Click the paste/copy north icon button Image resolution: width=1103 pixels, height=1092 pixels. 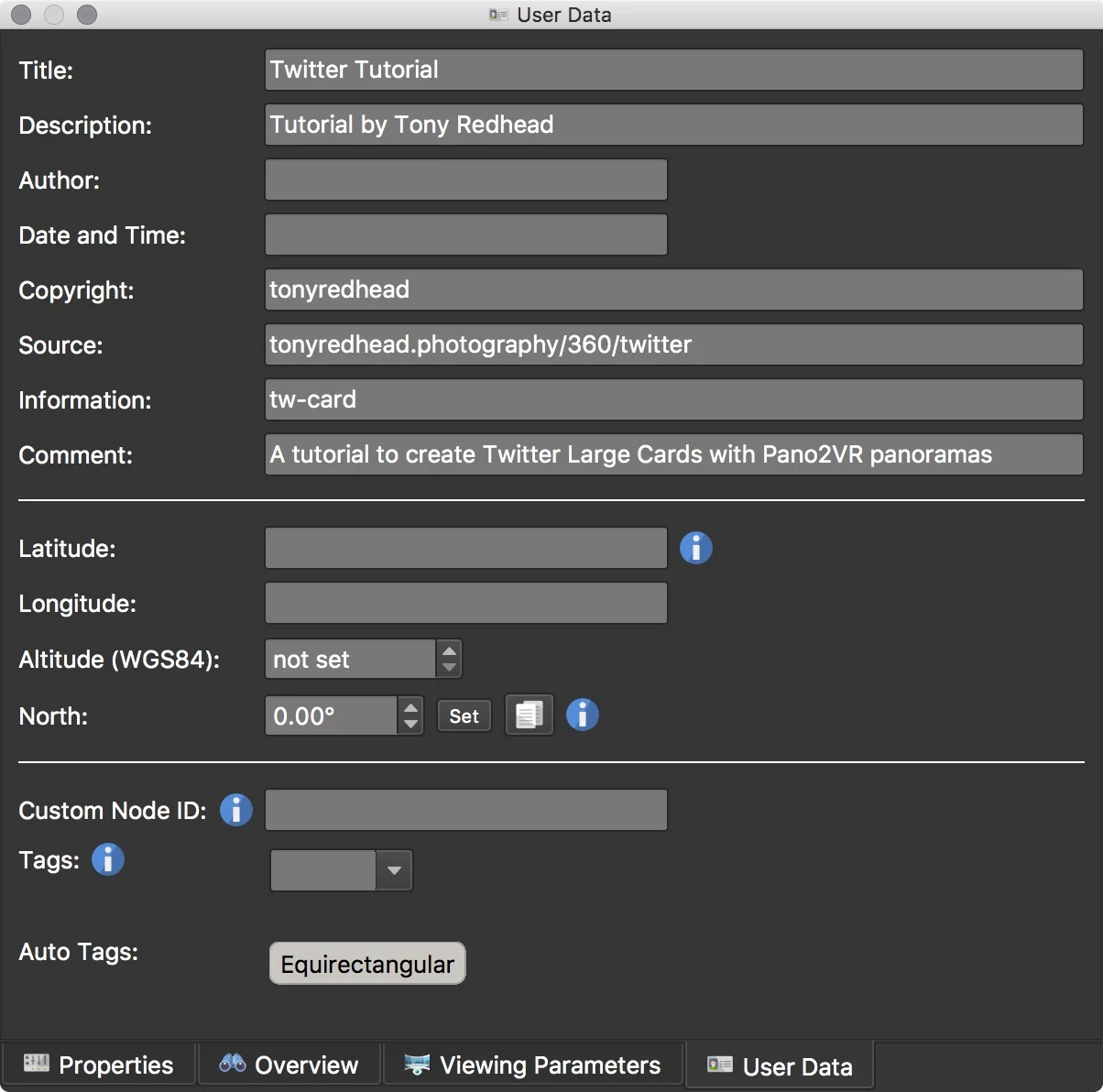pos(530,715)
